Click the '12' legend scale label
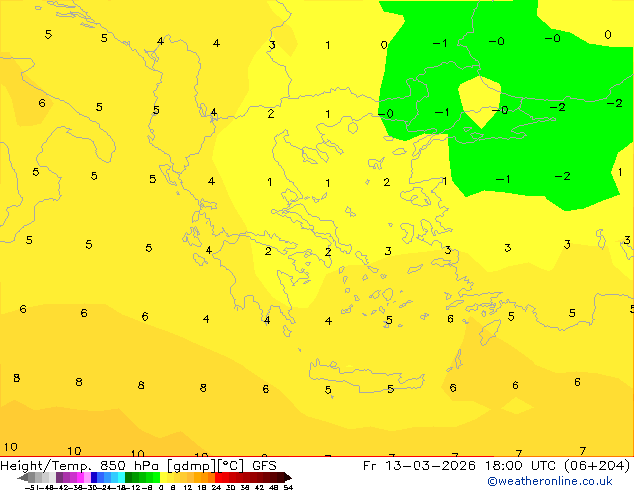634x490 pixels. pyautogui.click(x=188, y=487)
